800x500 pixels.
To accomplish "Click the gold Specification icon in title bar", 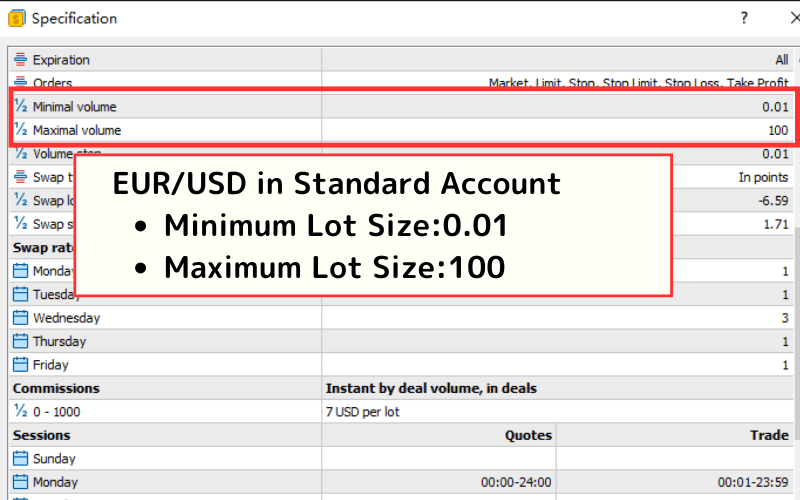I will (16, 18).
